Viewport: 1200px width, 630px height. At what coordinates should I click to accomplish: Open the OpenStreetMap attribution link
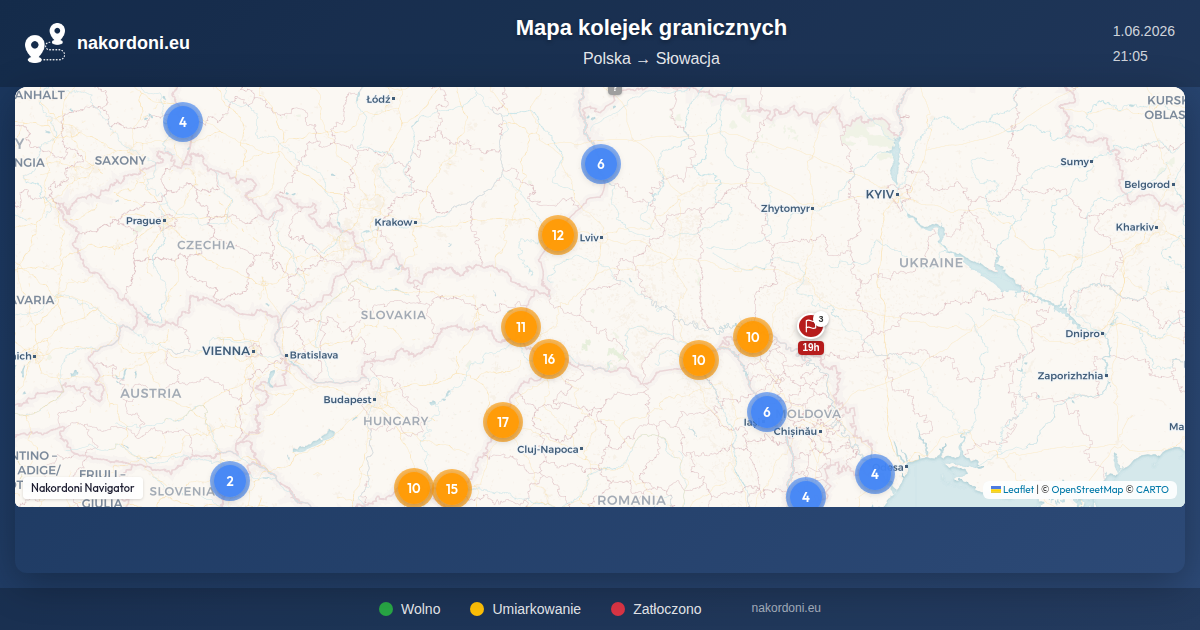click(1087, 490)
